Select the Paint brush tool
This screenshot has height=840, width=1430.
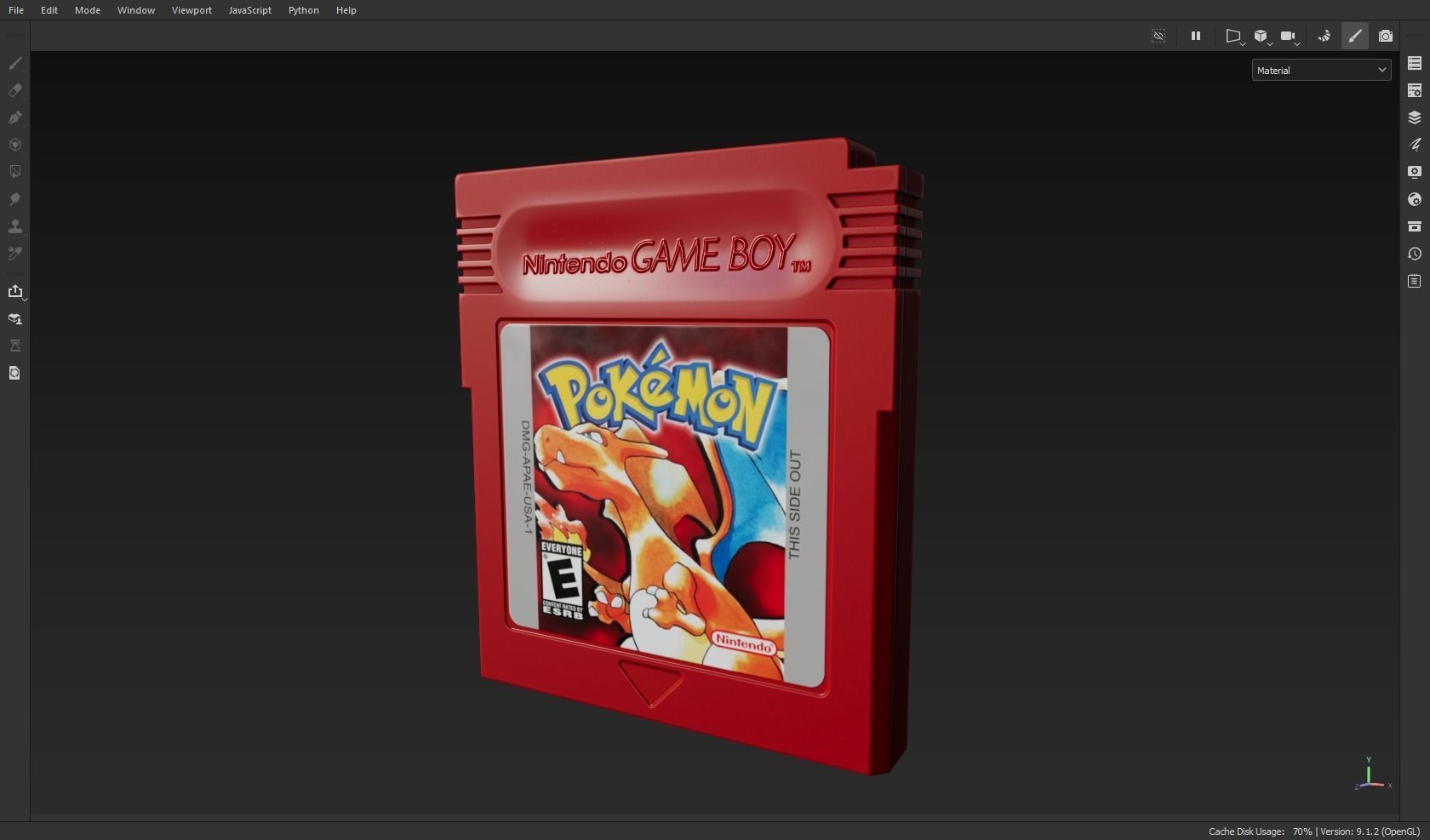point(15,63)
